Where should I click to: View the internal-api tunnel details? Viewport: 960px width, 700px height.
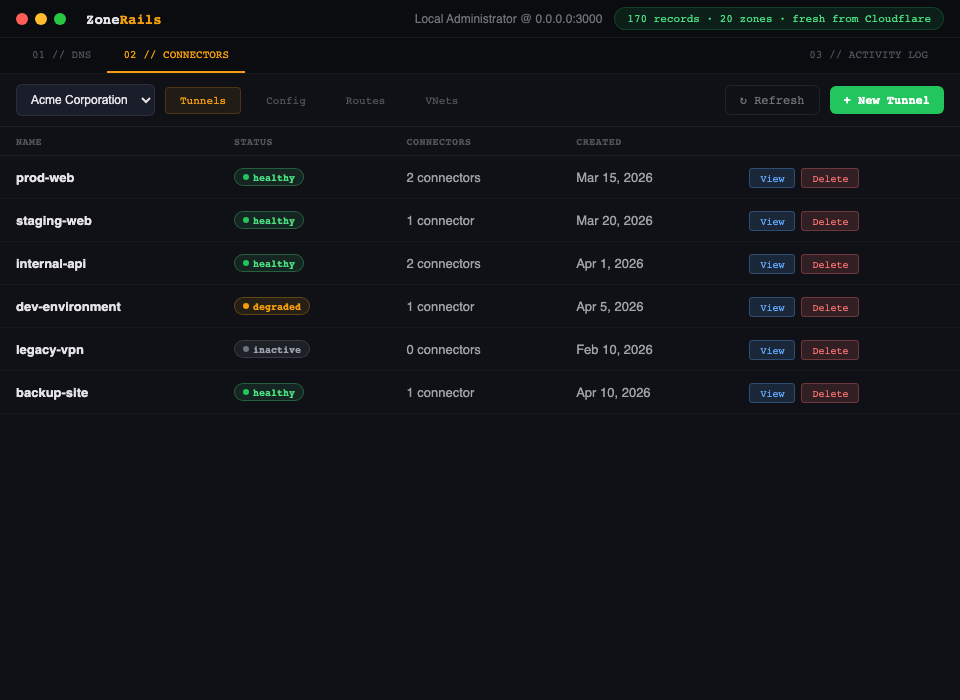771,264
